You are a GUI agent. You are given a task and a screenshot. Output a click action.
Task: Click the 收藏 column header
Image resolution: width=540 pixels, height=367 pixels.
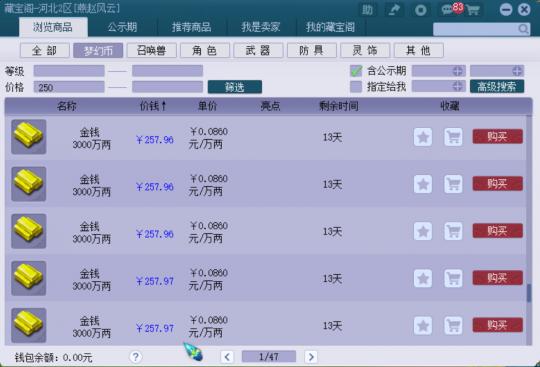coord(450,106)
